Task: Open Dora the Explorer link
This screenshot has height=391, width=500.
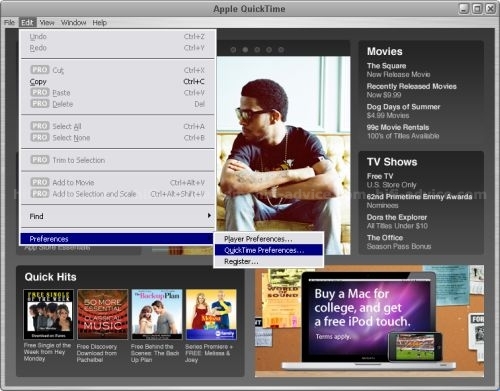Action: coord(397,217)
